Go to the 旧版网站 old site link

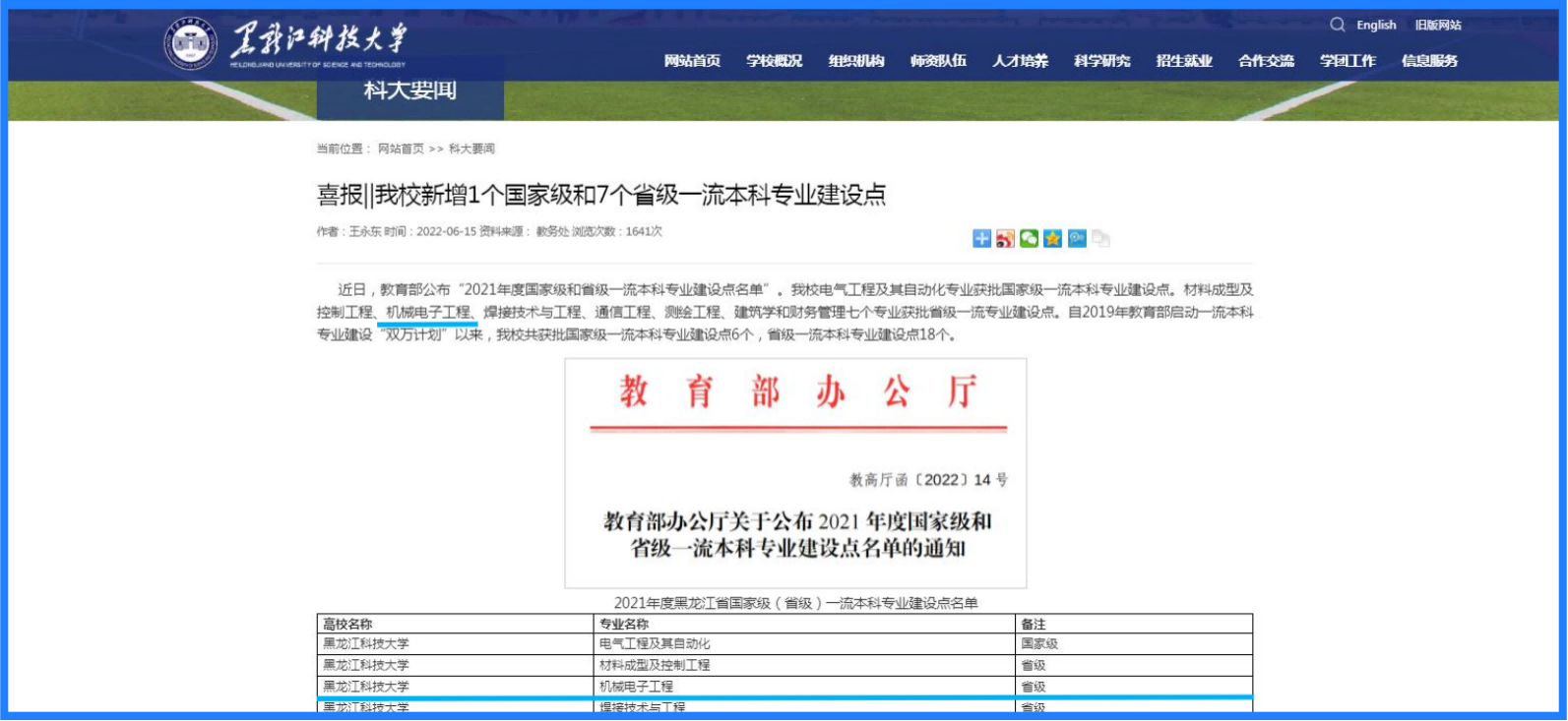[1438, 26]
